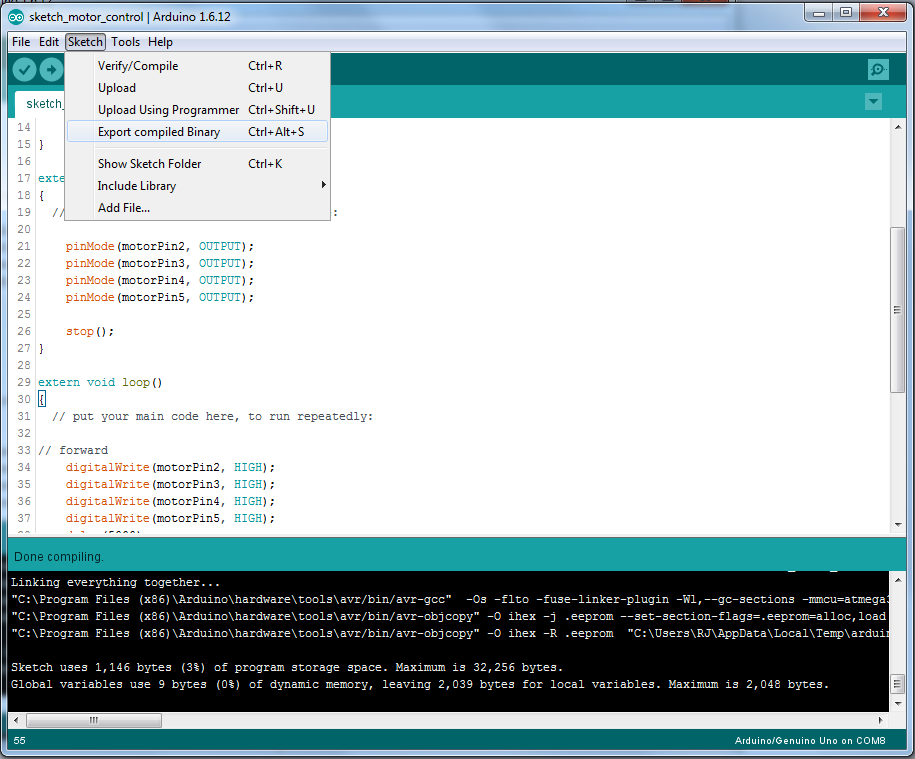The height and width of the screenshot is (759, 915).
Task: Open the Edit menu
Action: tap(49, 42)
